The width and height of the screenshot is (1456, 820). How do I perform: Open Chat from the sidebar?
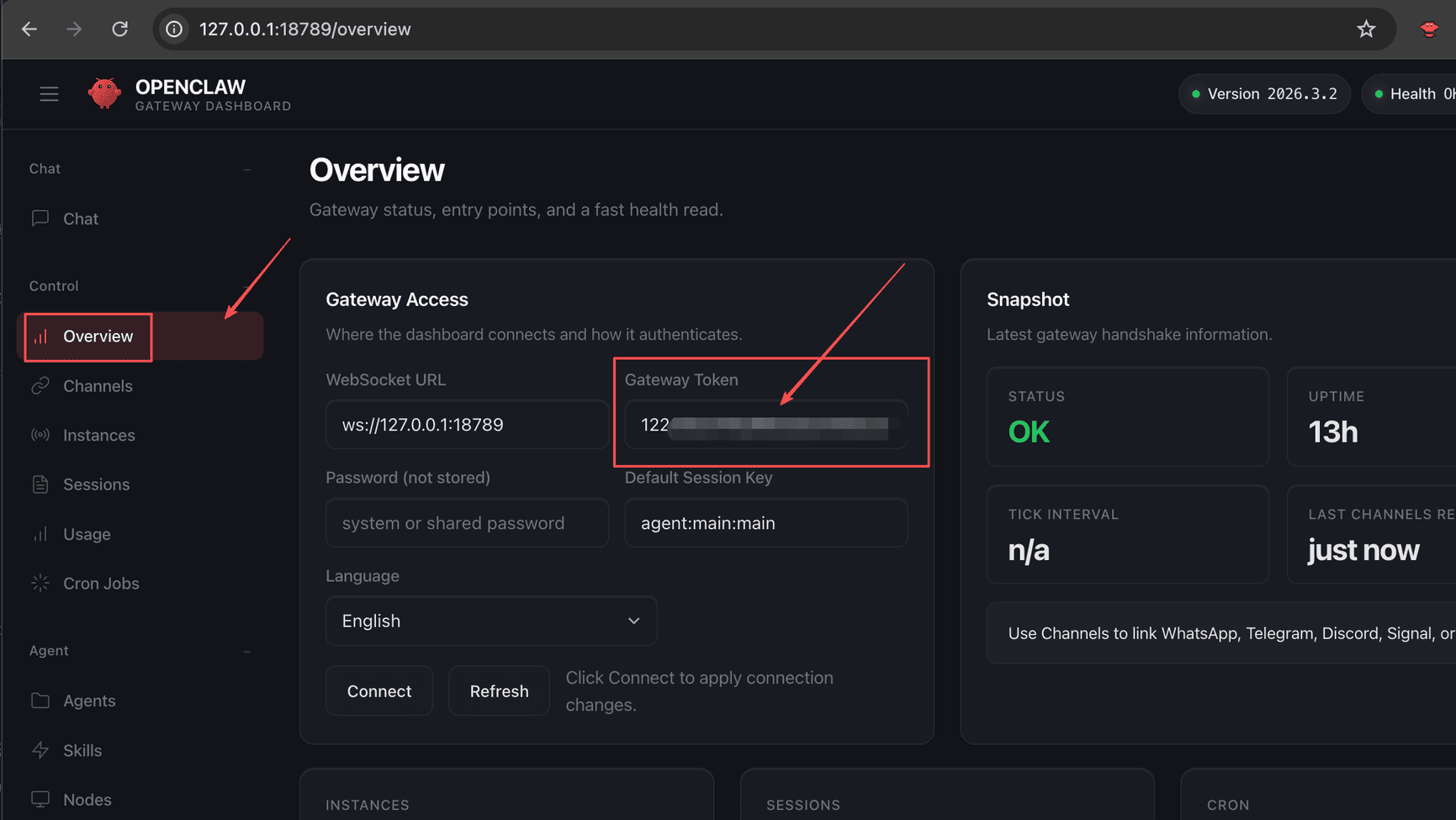(x=80, y=219)
